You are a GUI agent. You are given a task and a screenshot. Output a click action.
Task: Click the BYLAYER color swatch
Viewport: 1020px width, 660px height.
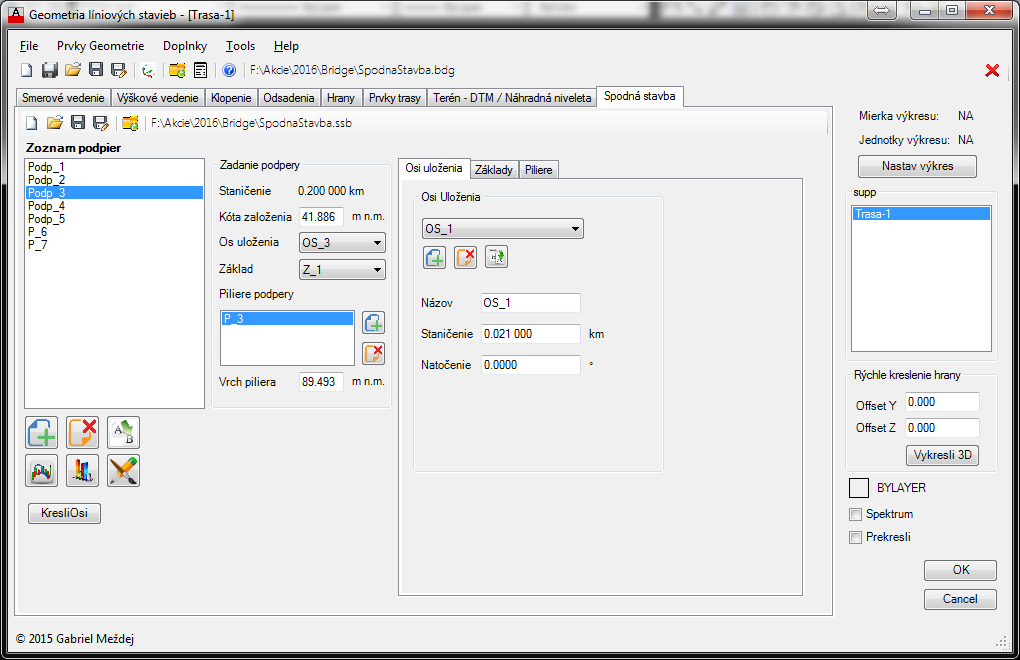coord(858,488)
